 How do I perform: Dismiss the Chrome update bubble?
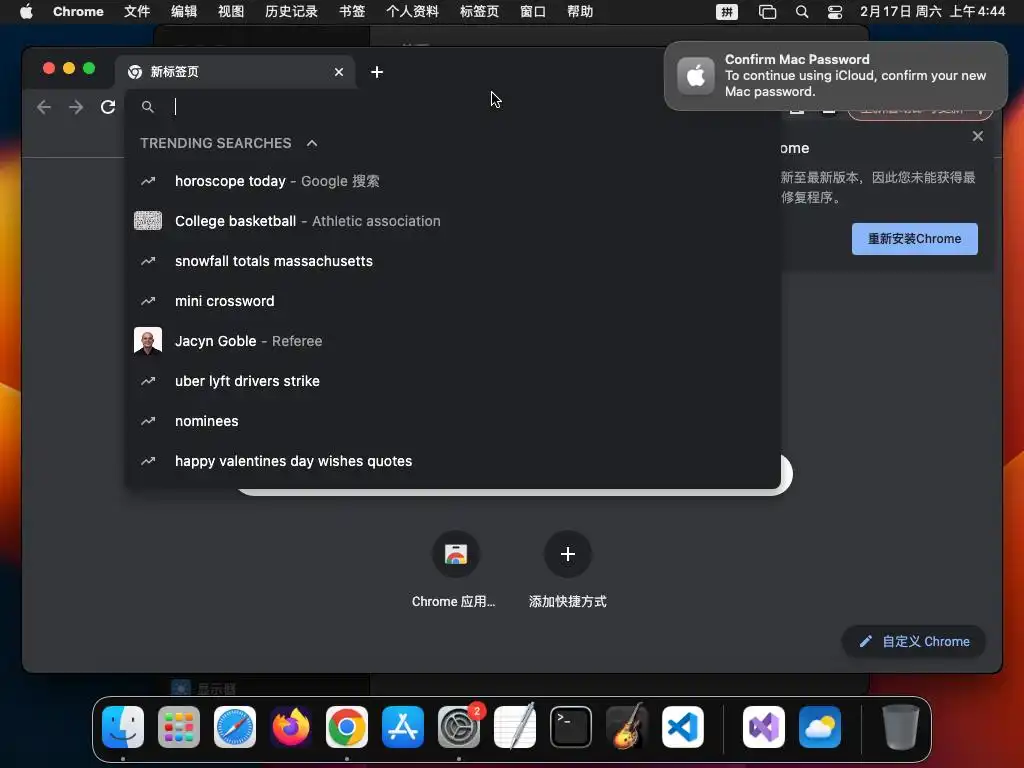977,136
